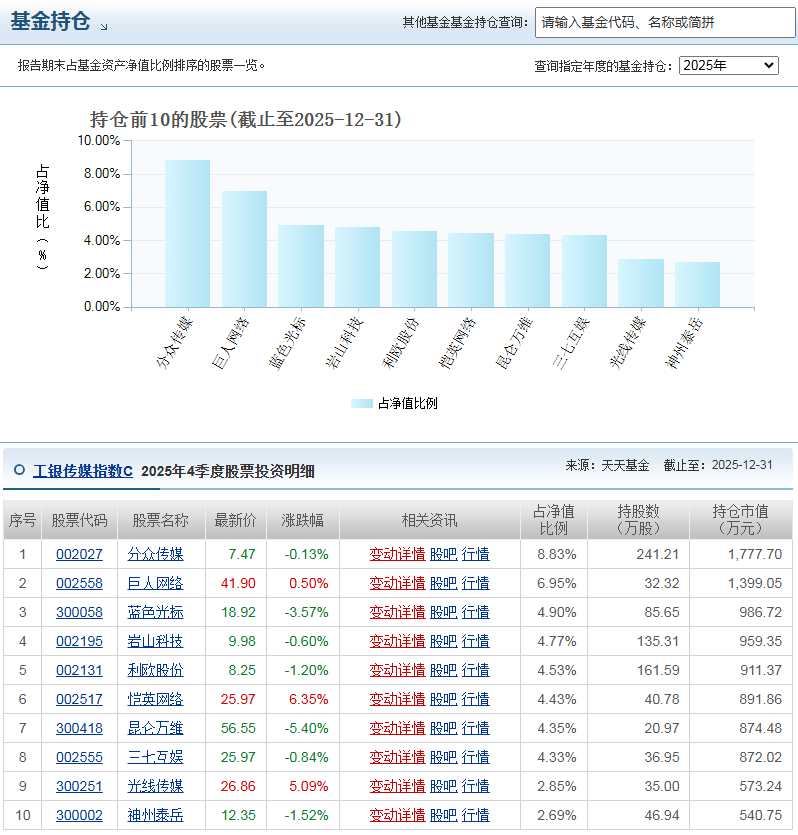Focus the fund code search input field

click(665, 22)
